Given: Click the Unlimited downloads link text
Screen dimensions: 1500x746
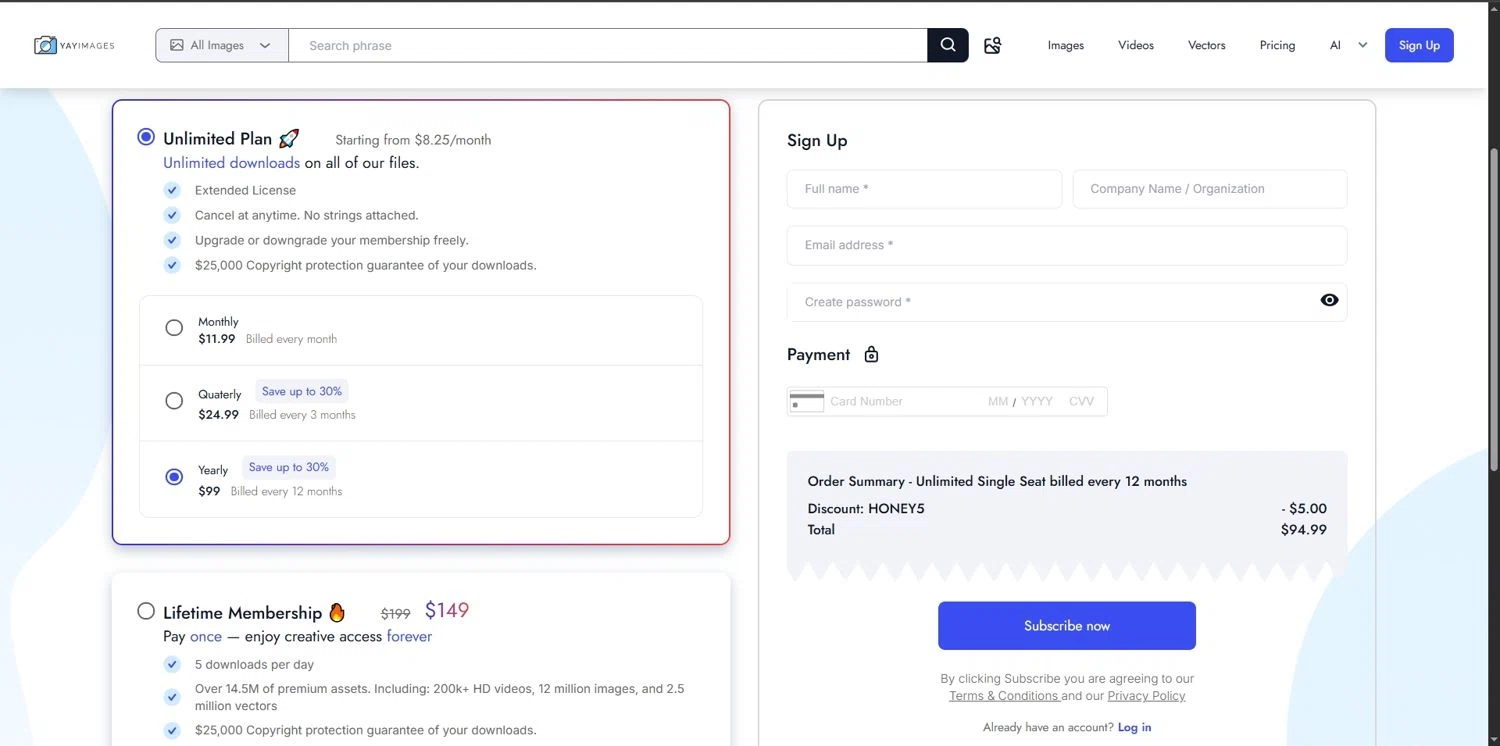Looking at the screenshot, I should click(x=231, y=163).
